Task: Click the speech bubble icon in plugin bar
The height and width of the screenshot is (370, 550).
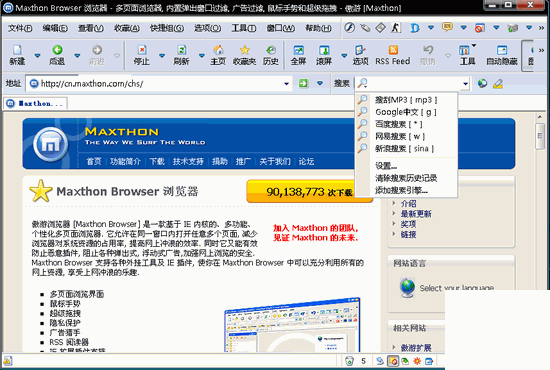Action: [x=447, y=27]
